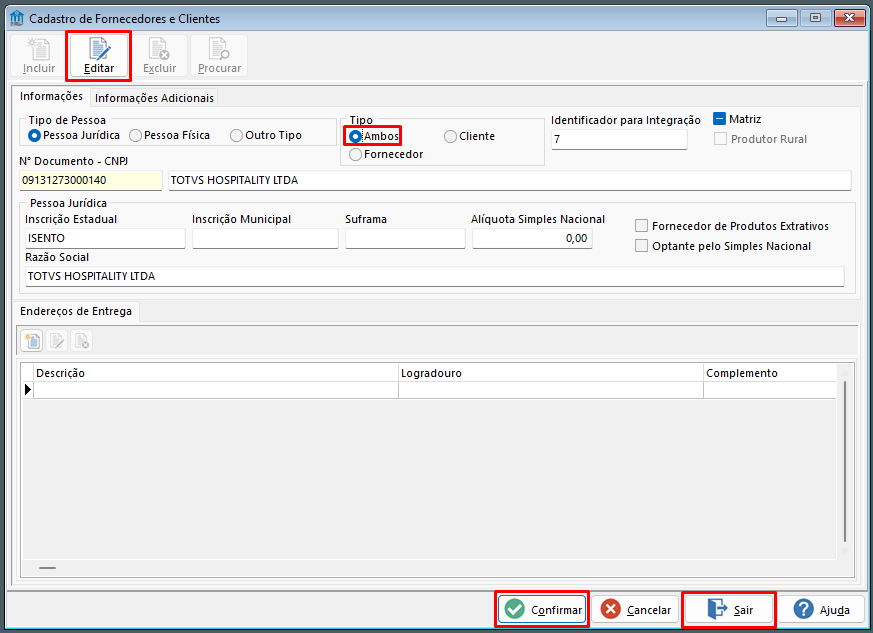Minimize the Cadastro window
The image size is (873, 633).
pos(781,19)
